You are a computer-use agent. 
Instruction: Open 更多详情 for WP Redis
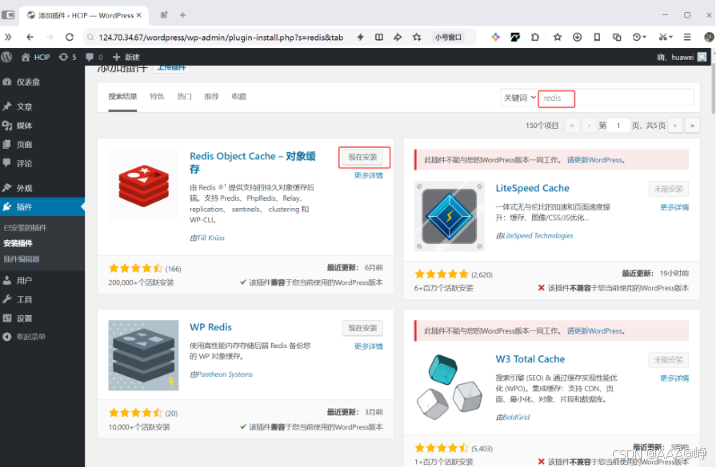coord(369,346)
